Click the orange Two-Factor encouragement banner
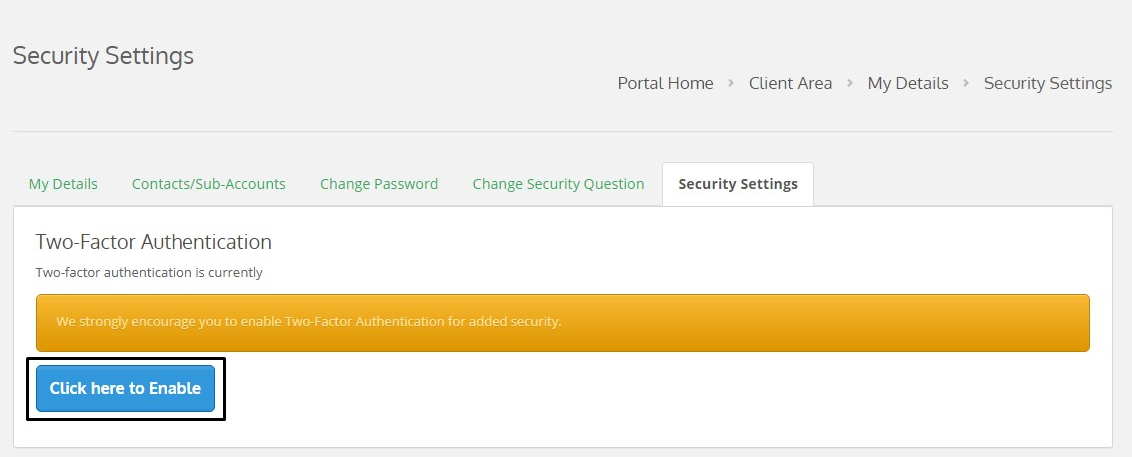 coord(562,322)
